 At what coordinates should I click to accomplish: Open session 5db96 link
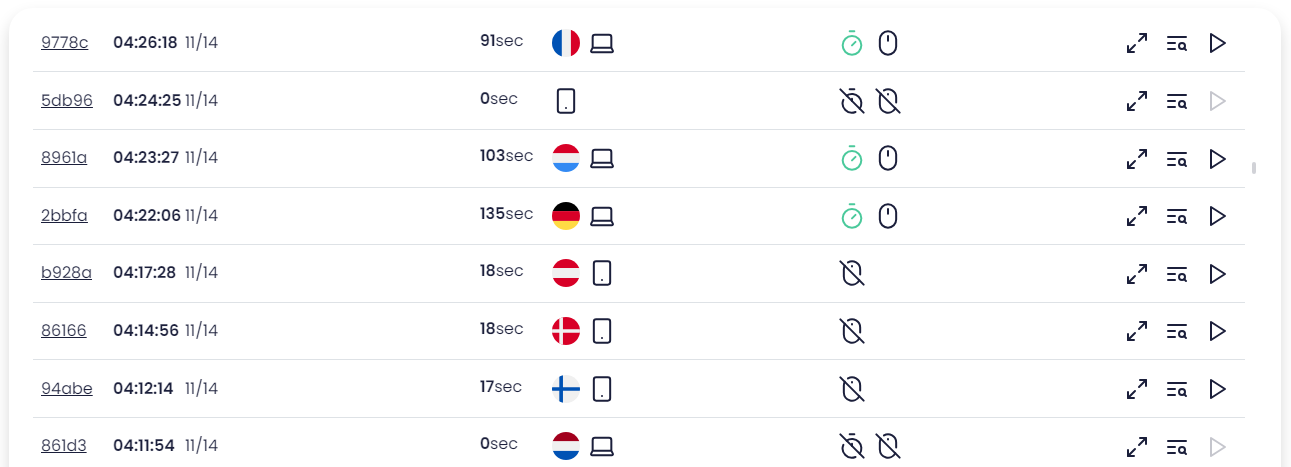[66, 100]
